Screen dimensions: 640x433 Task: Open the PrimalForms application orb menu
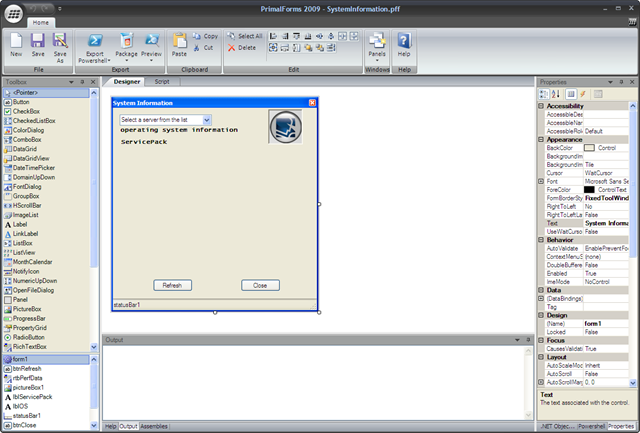[x=13, y=13]
